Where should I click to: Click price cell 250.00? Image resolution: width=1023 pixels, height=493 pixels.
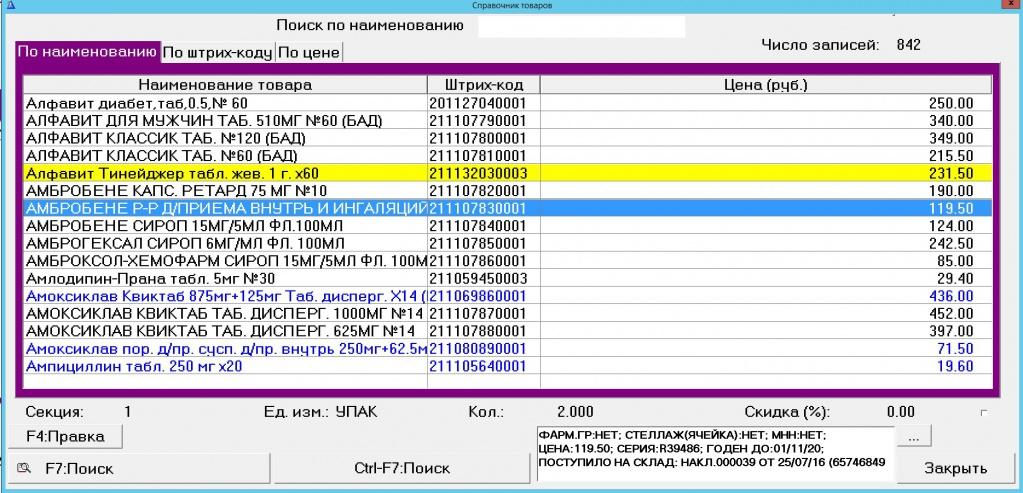coord(766,103)
